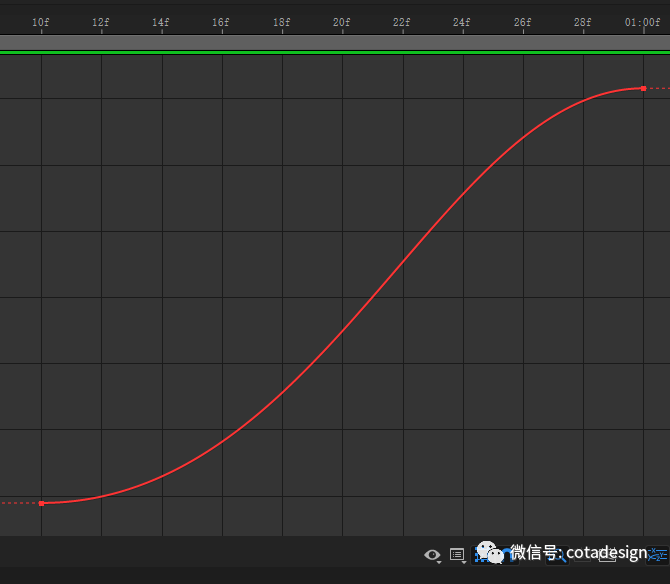The width and height of the screenshot is (670, 584).
Task: Move the time indicator to 12f on the ruler
Action: [101, 22]
